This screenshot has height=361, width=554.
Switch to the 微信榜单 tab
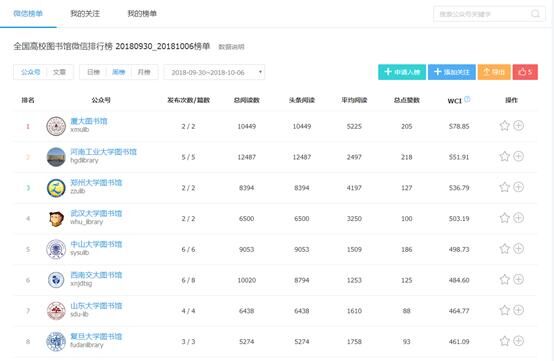pos(28,13)
